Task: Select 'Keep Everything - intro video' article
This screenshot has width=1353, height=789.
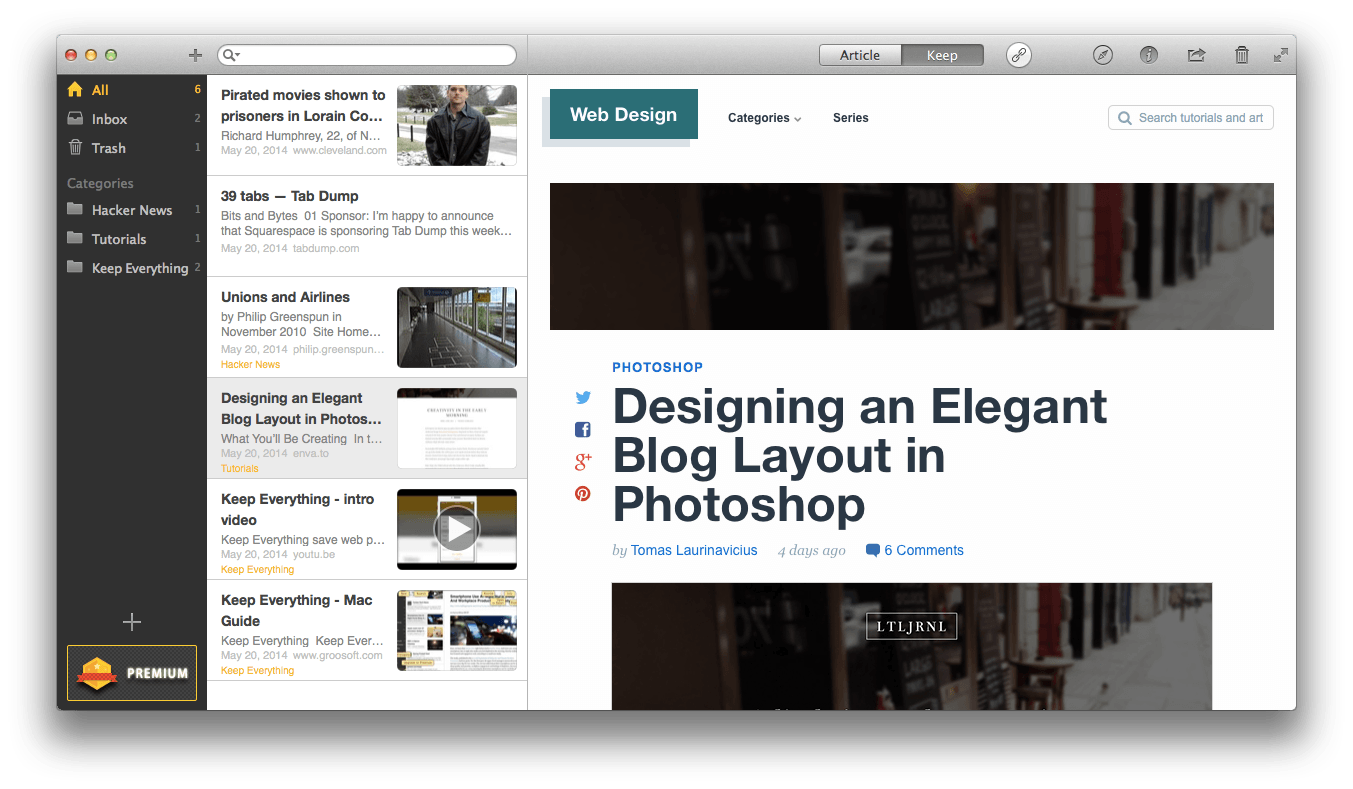Action: point(367,530)
